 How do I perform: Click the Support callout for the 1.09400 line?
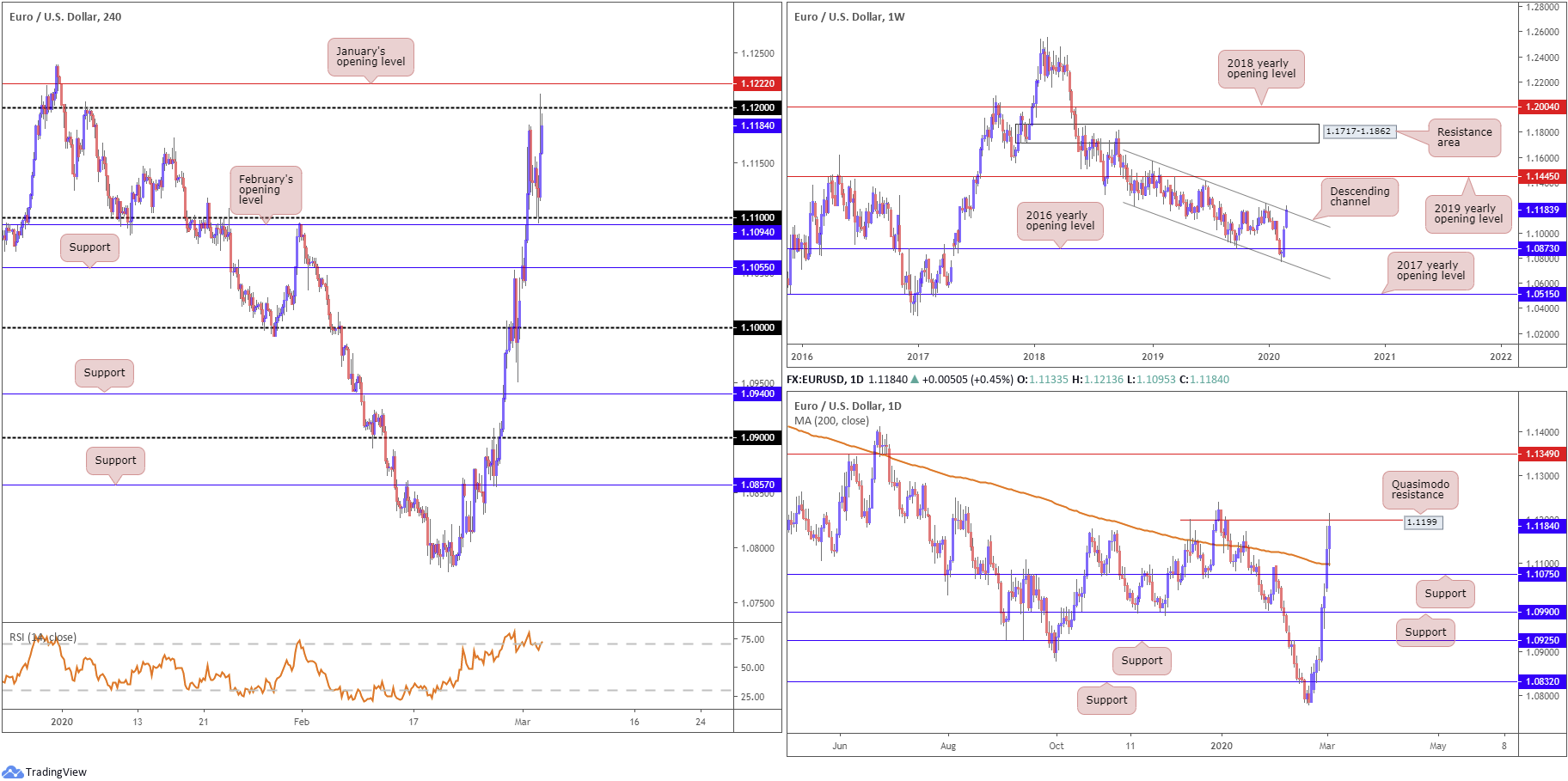point(104,373)
